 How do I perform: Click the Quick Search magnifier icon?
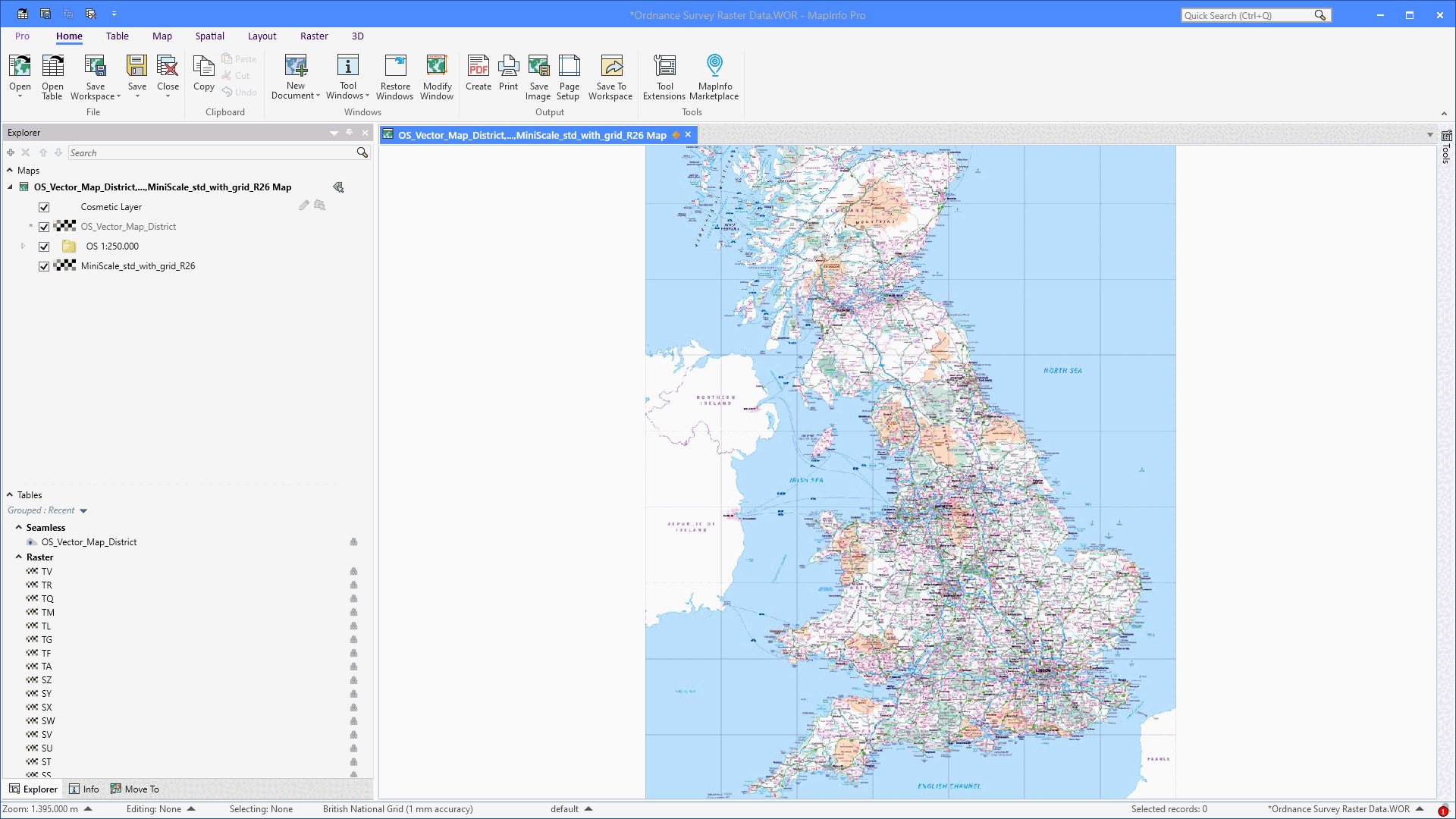point(1320,15)
